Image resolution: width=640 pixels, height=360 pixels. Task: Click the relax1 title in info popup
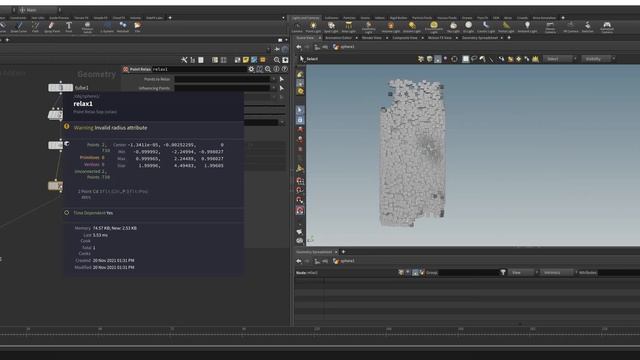click(x=83, y=104)
